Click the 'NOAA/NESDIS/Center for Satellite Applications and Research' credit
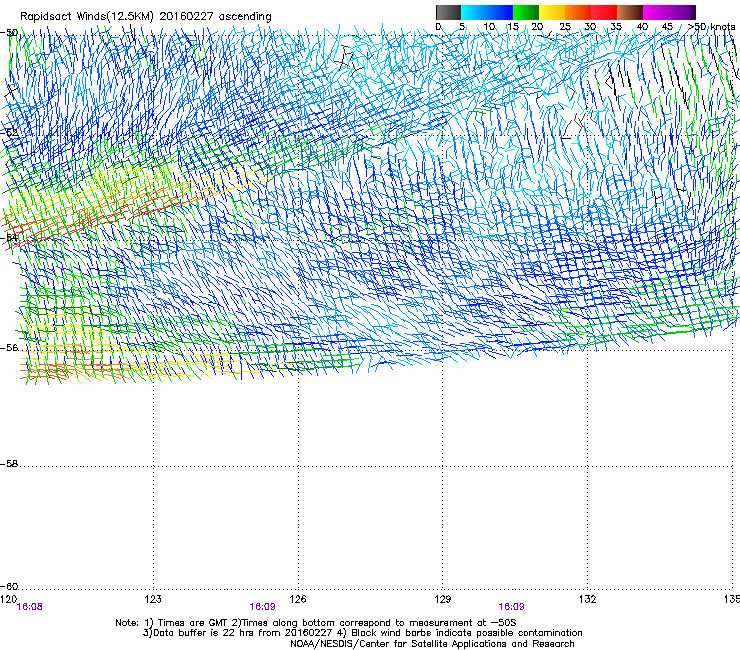The image size is (740, 650). coord(432,644)
